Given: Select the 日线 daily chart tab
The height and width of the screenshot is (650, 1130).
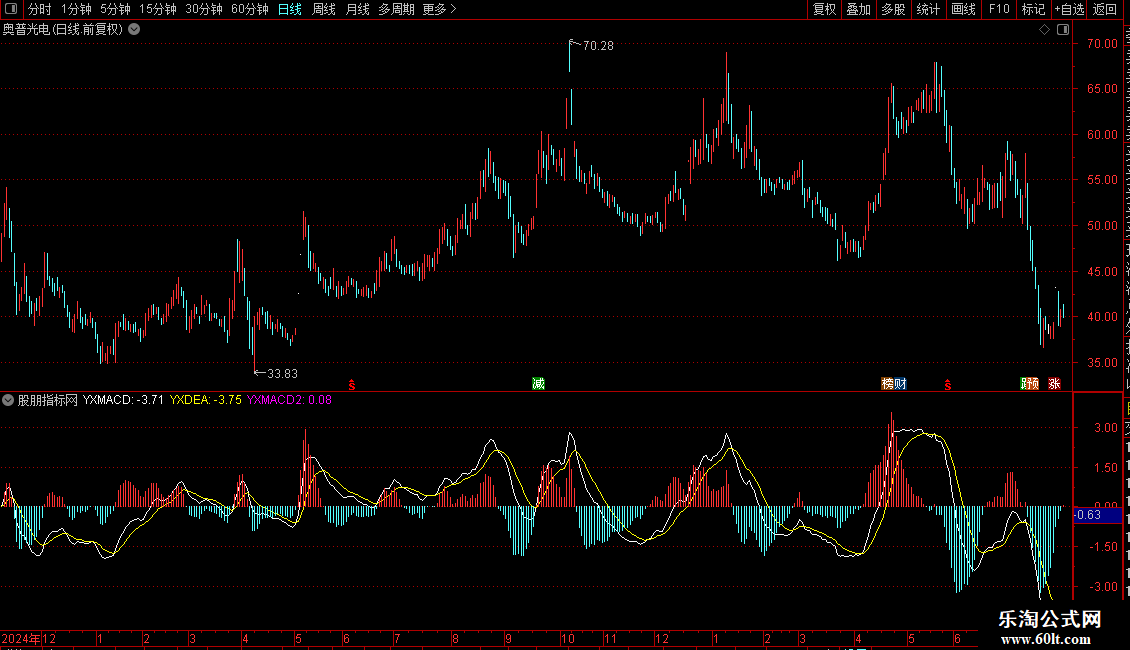Looking at the screenshot, I should tap(290, 9).
